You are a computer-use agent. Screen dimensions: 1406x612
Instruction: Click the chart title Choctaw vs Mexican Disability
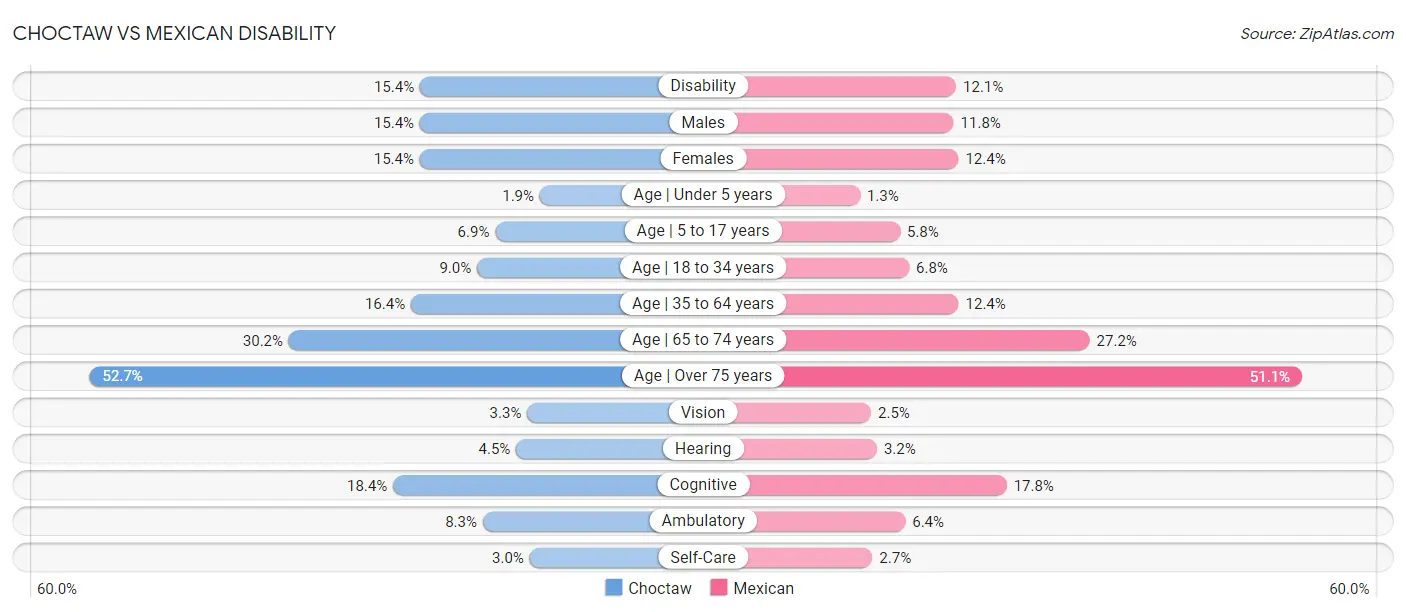tap(174, 33)
